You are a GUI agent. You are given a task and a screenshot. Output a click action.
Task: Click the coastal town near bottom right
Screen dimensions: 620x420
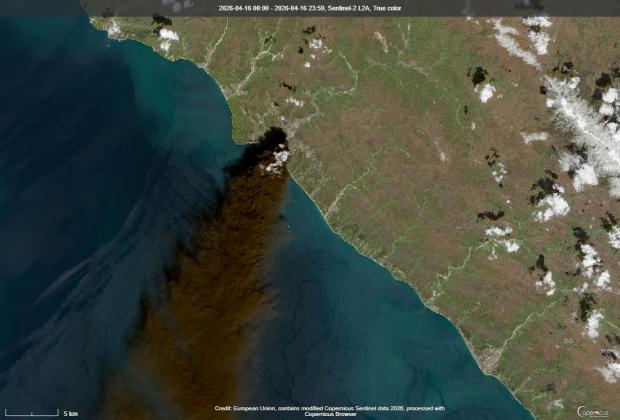[x=488, y=357]
